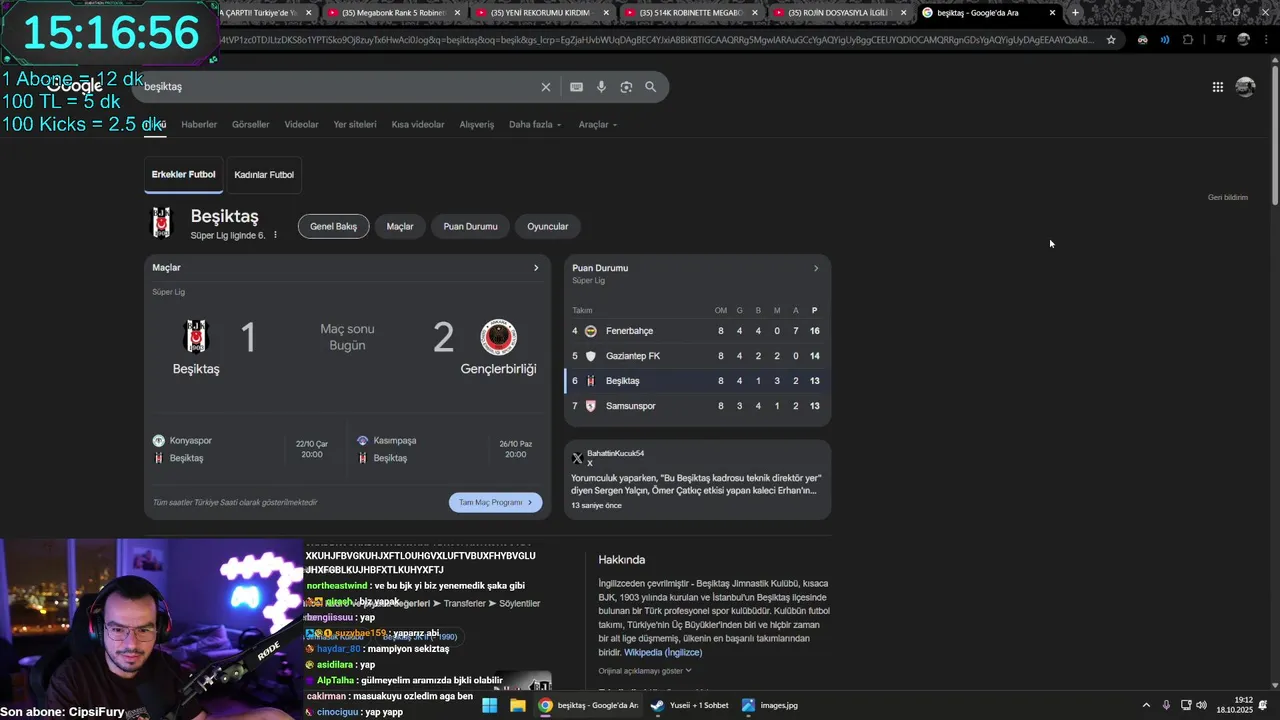
Task: Bookmark this page with star icon
Action: tap(1111, 40)
